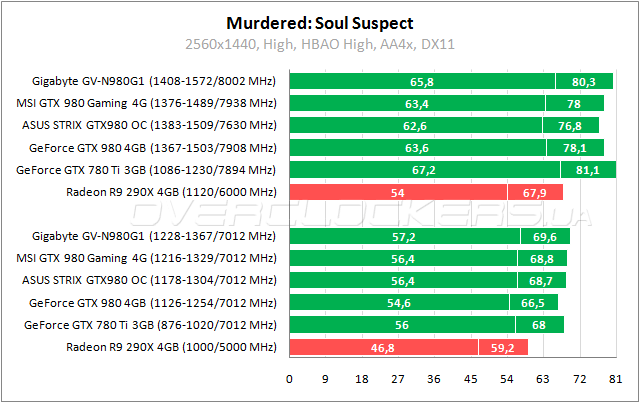The width and height of the screenshot is (640, 403).
Task: Click axis tick label 0
Action: (x=289, y=379)
